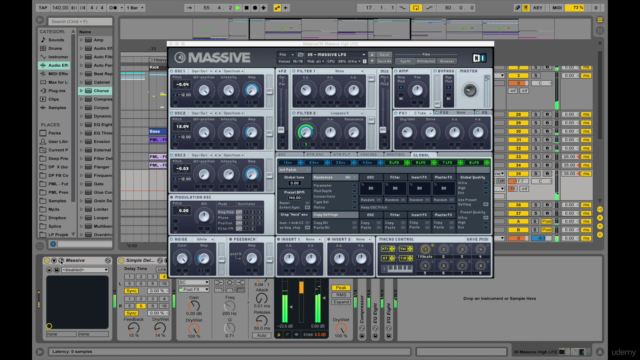Click the Simple Delay Feedback knob
Image resolution: width=640 pixels, height=360 pixels.
[x=134, y=327]
